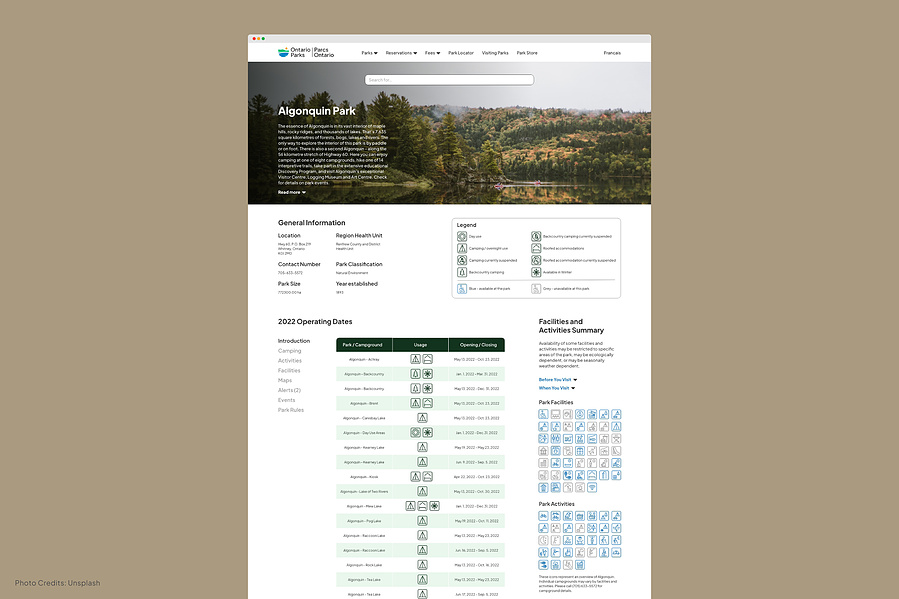Viewport: 899px width, 599px height.
Task: Click the winter snowflake icon in the Mew Lake row
Action: [x=435, y=506]
